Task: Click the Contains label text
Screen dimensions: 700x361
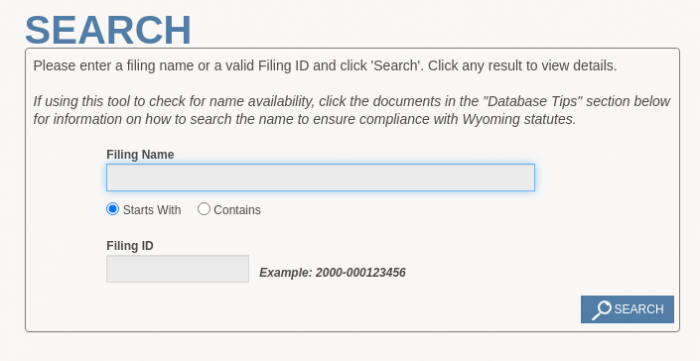Action: 237,210
